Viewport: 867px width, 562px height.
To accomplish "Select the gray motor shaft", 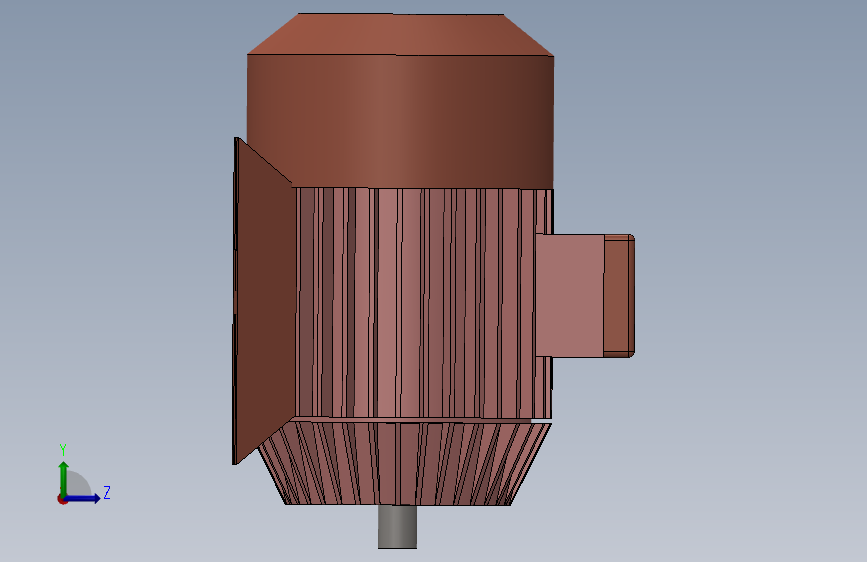I will click(397, 526).
